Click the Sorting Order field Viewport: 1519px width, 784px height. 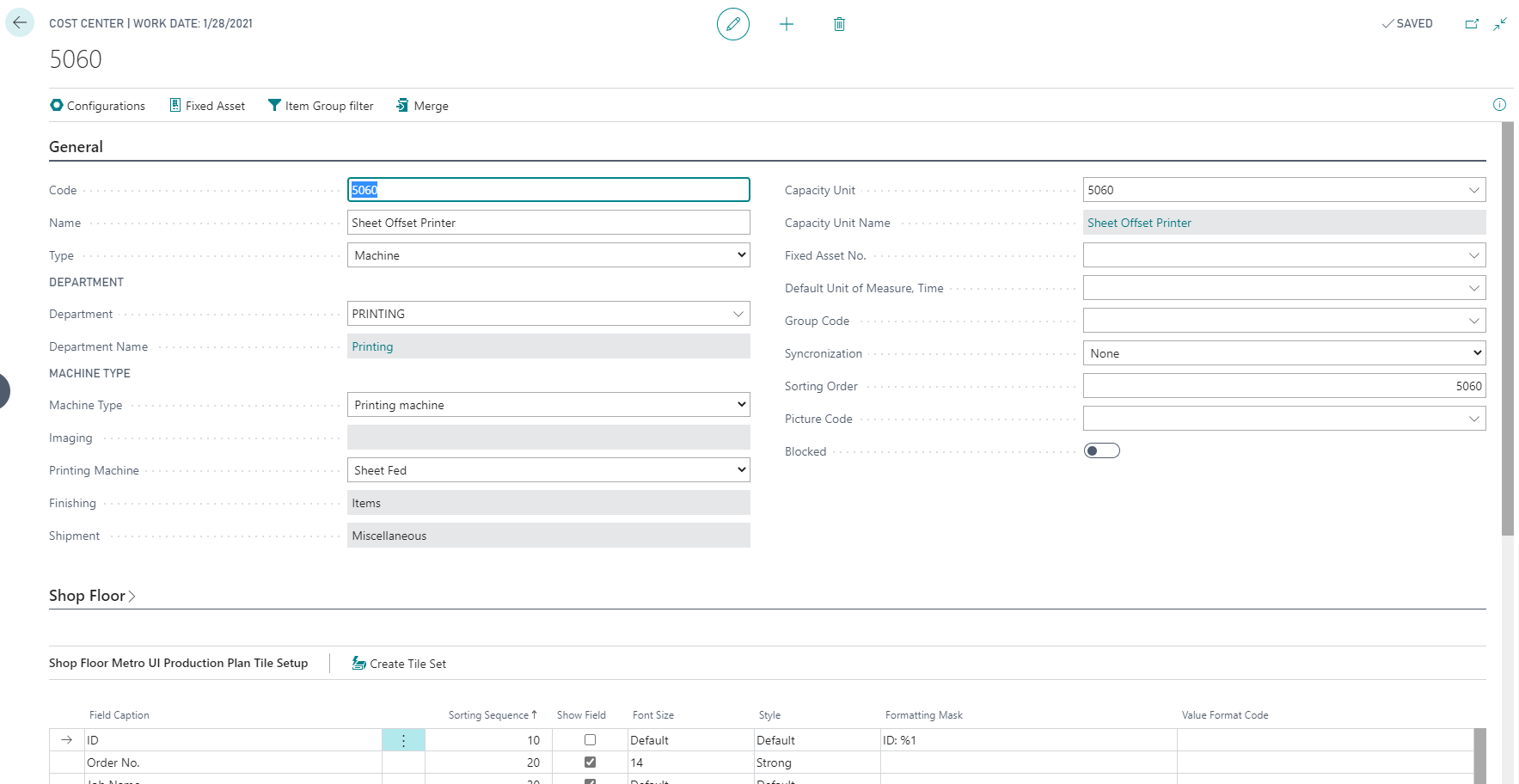pos(1284,386)
